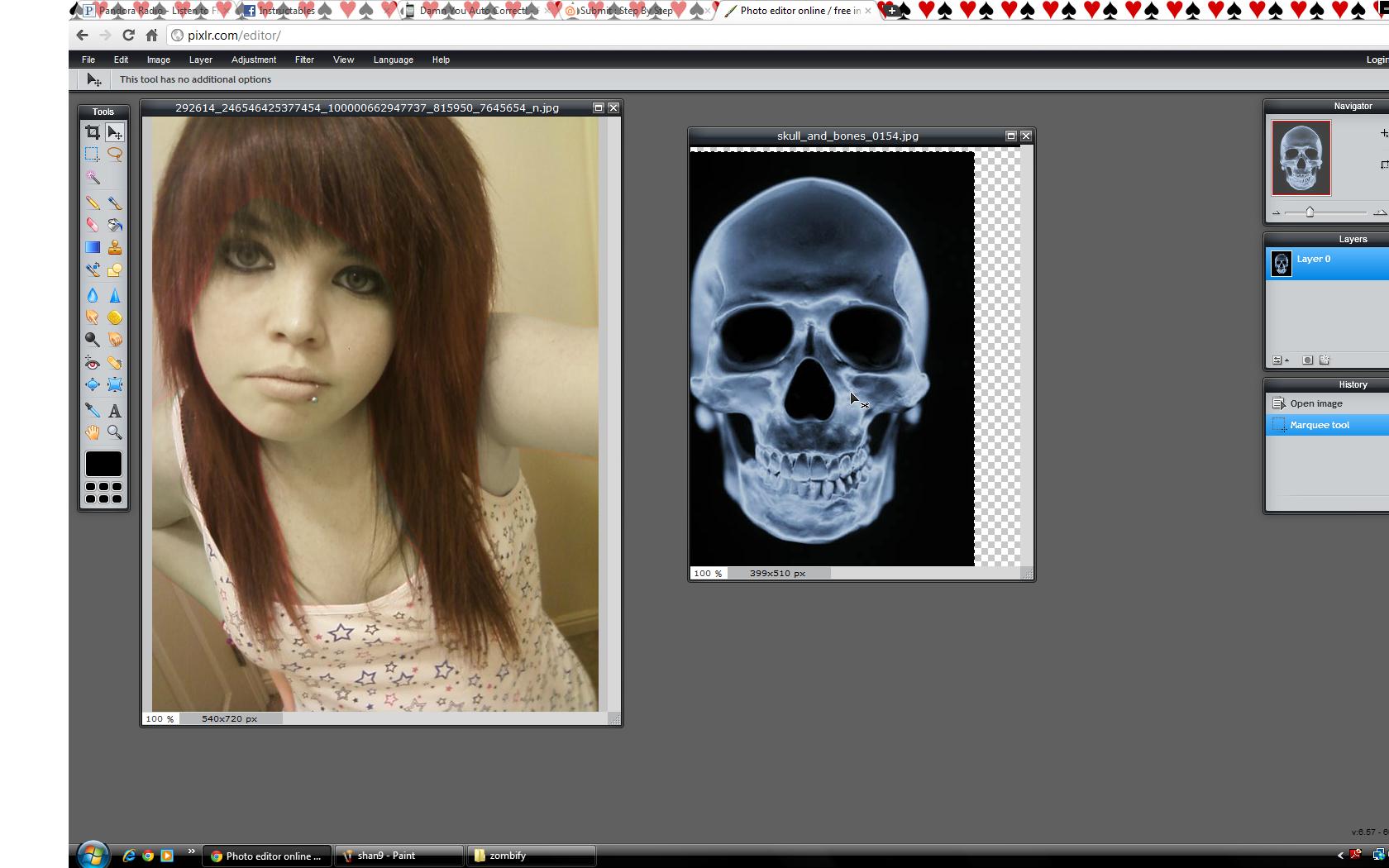Viewport: 1389px width, 868px height.
Task: Open shan9 - Paint from taskbar
Action: (x=399, y=856)
